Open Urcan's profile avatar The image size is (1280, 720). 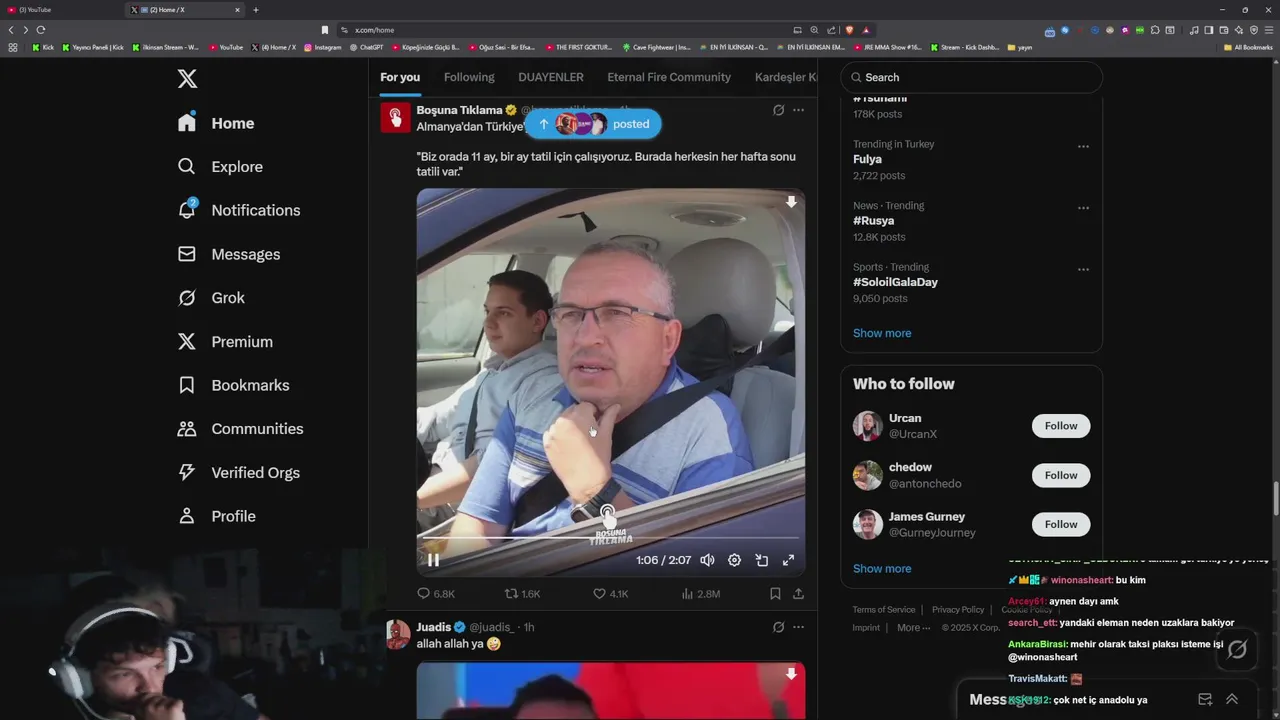[x=868, y=426]
